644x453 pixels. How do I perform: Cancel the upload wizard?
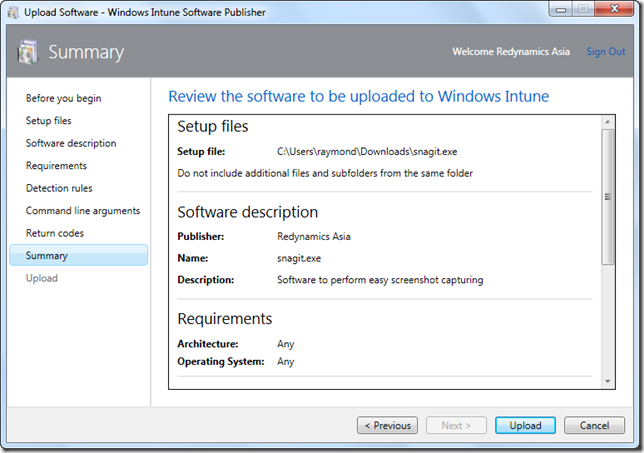coord(594,425)
